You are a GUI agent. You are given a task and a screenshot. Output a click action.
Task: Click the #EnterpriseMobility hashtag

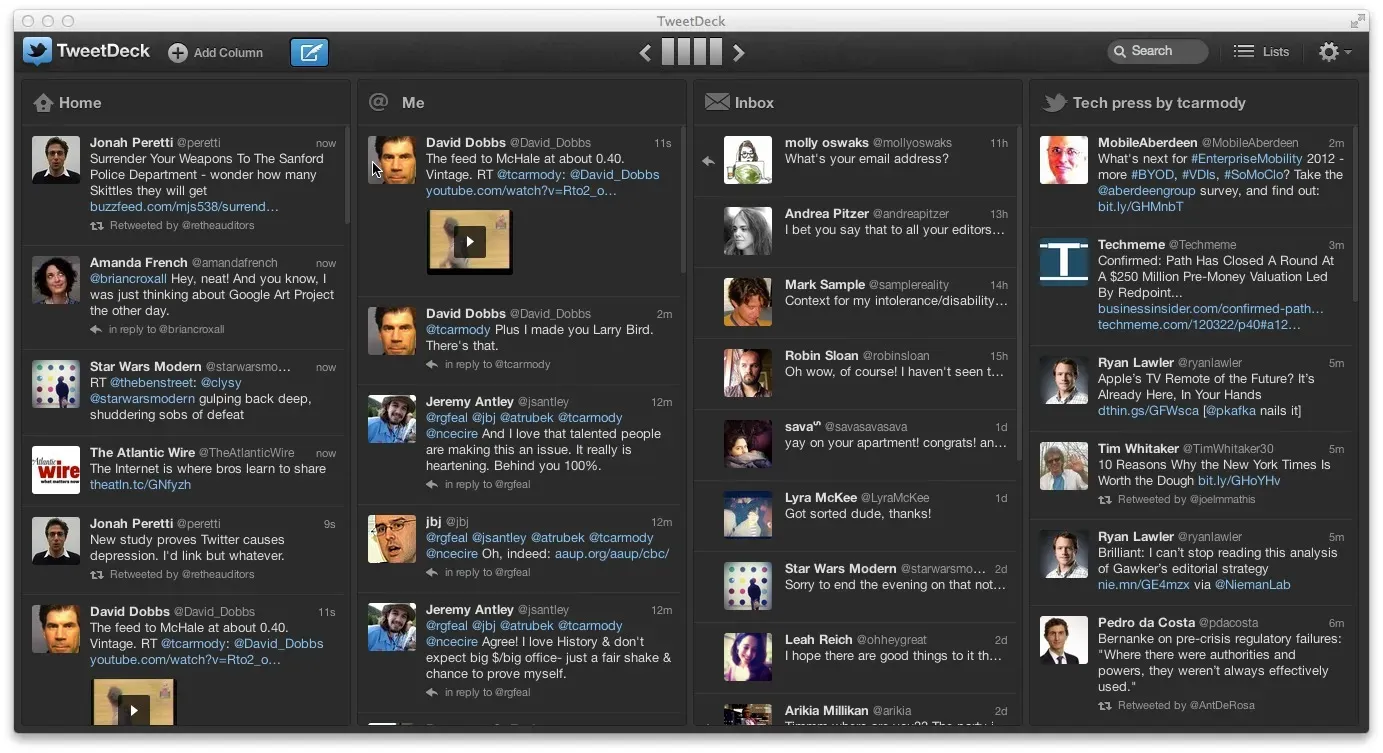pyautogui.click(x=1247, y=159)
